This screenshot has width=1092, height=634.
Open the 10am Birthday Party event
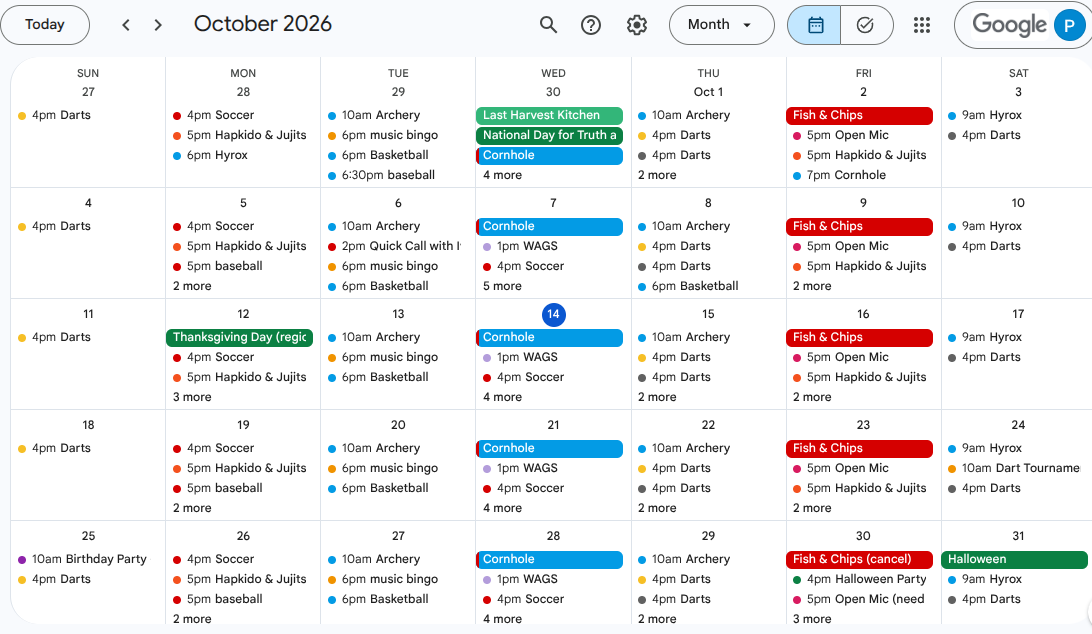(84, 559)
